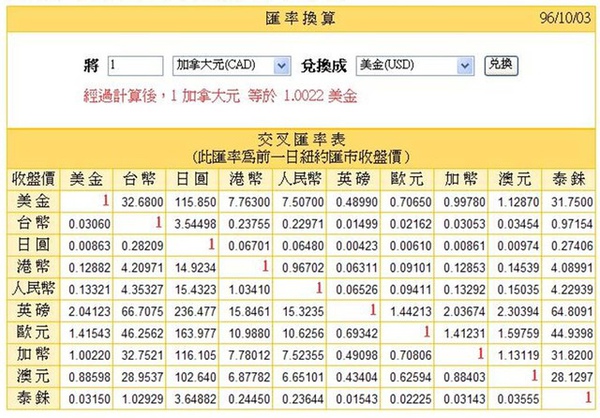Click the 澳元 column header
This screenshot has height=418, width=600.
click(515, 179)
